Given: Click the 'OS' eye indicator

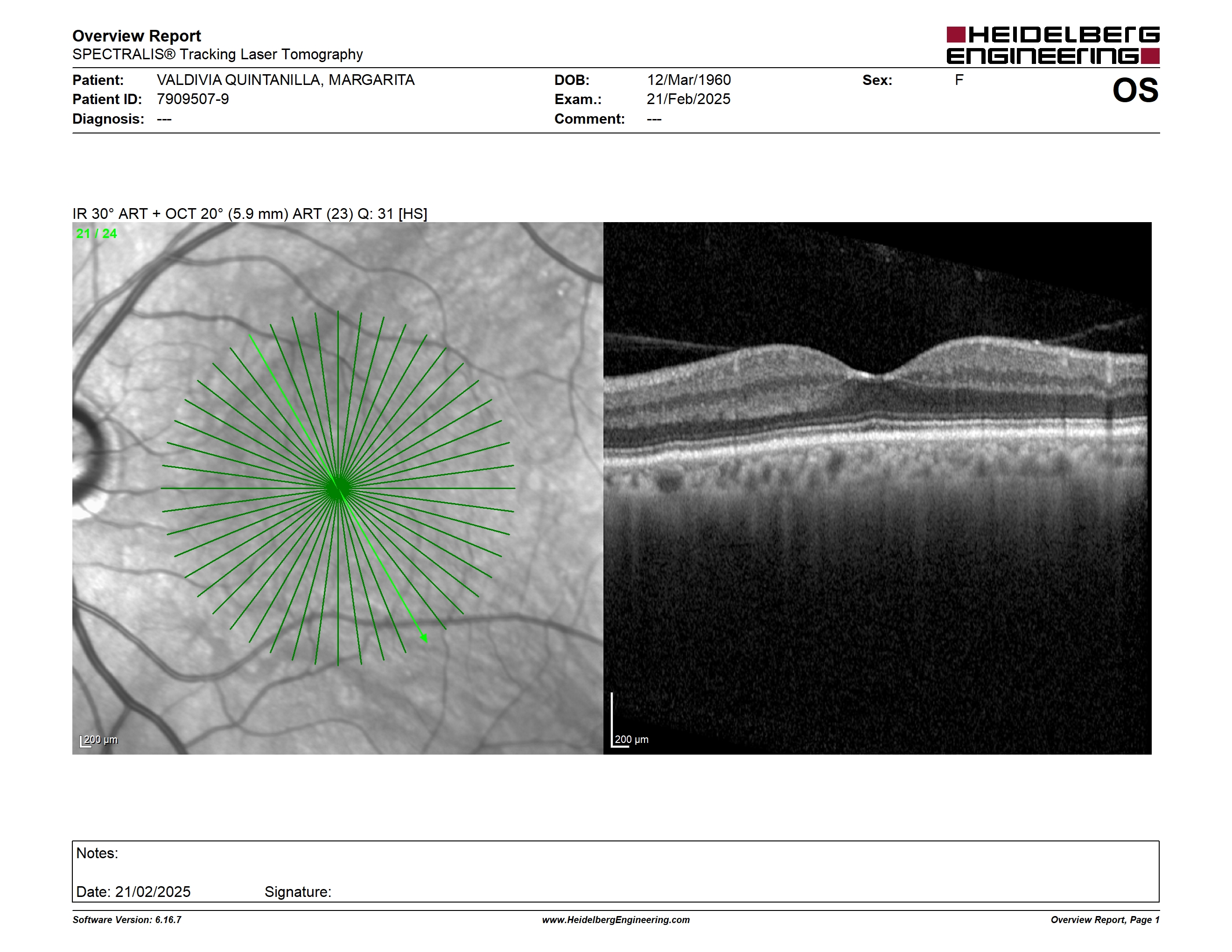Looking at the screenshot, I should (1135, 90).
